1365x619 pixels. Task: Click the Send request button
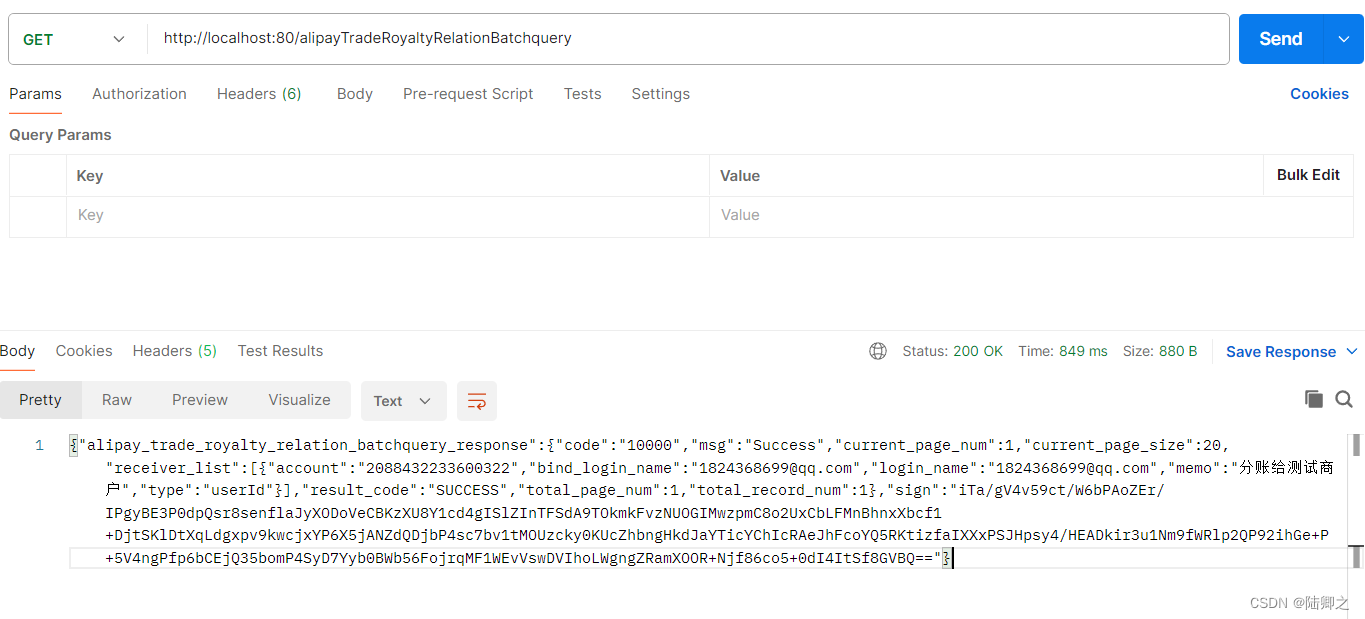tap(1280, 39)
